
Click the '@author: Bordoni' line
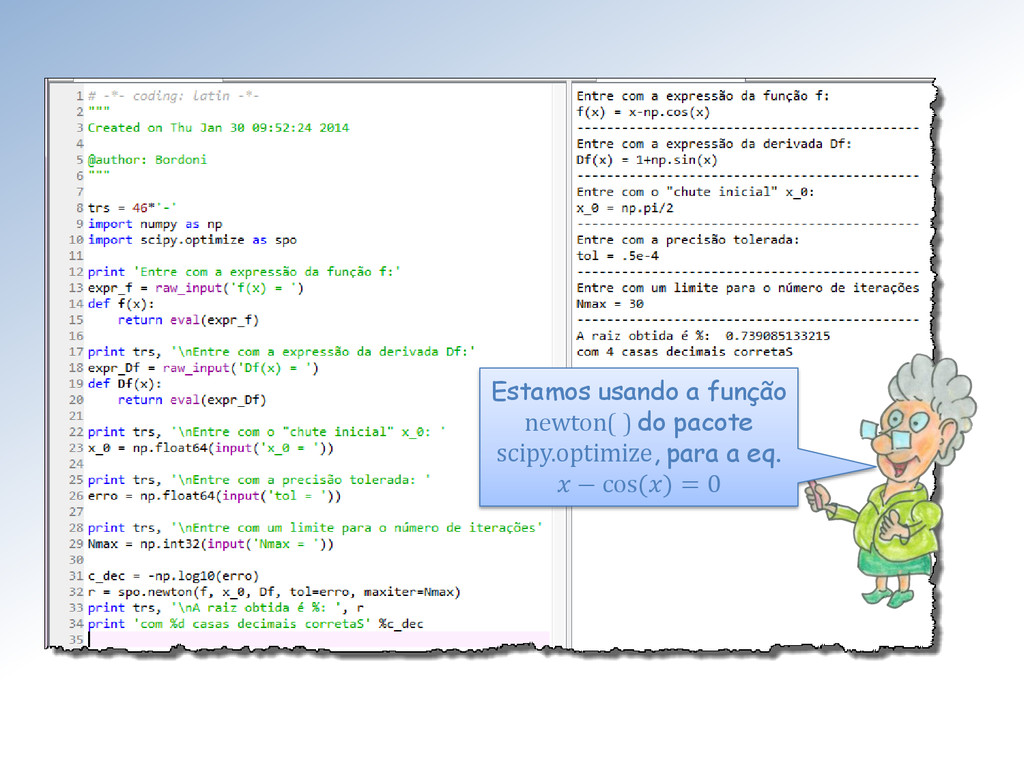[x=148, y=160]
